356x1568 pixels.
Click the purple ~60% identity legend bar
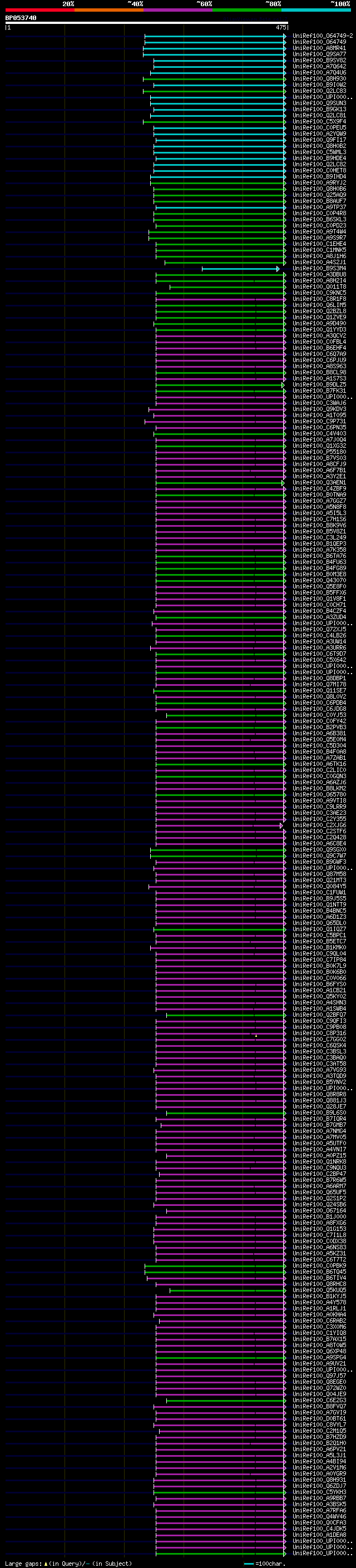tap(177, 10)
